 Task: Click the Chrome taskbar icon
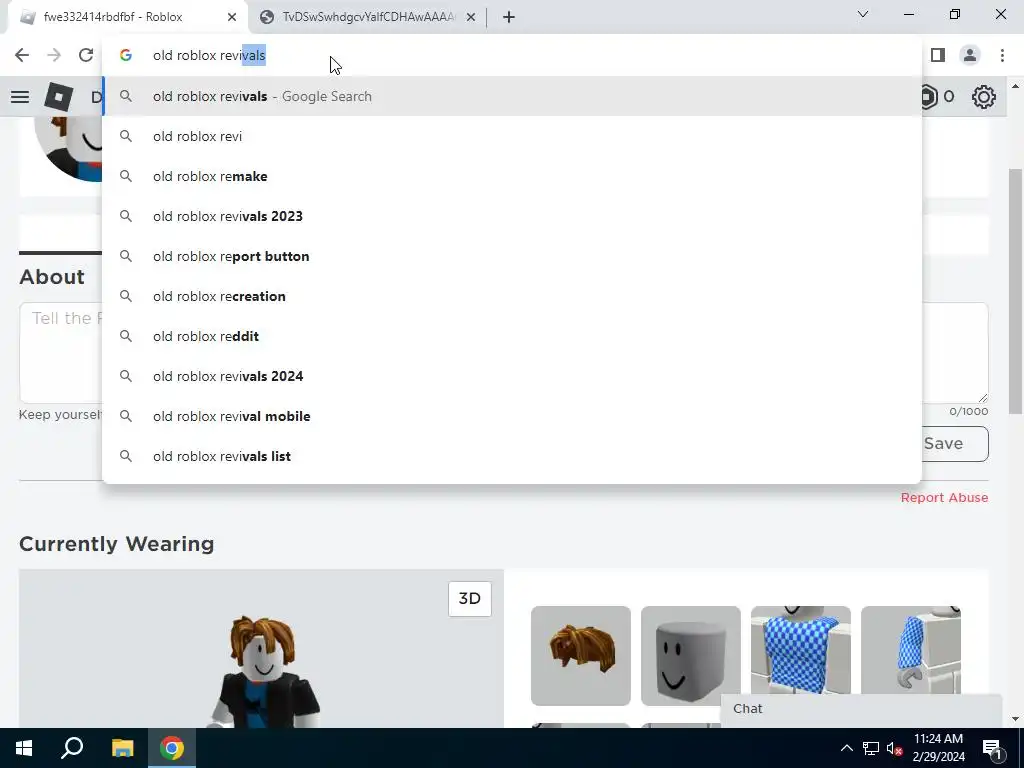point(172,748)
